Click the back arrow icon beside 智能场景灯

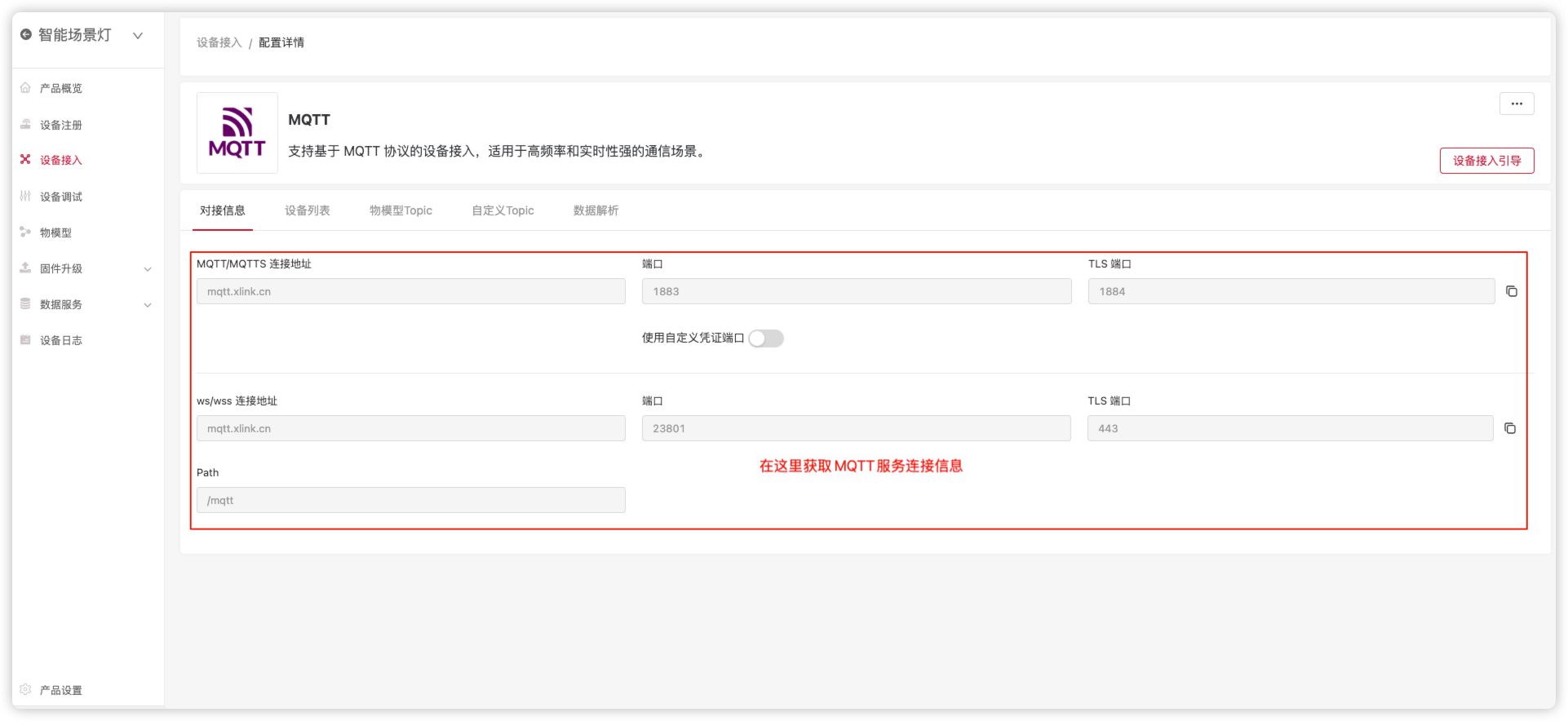click(x=26, y=35)
